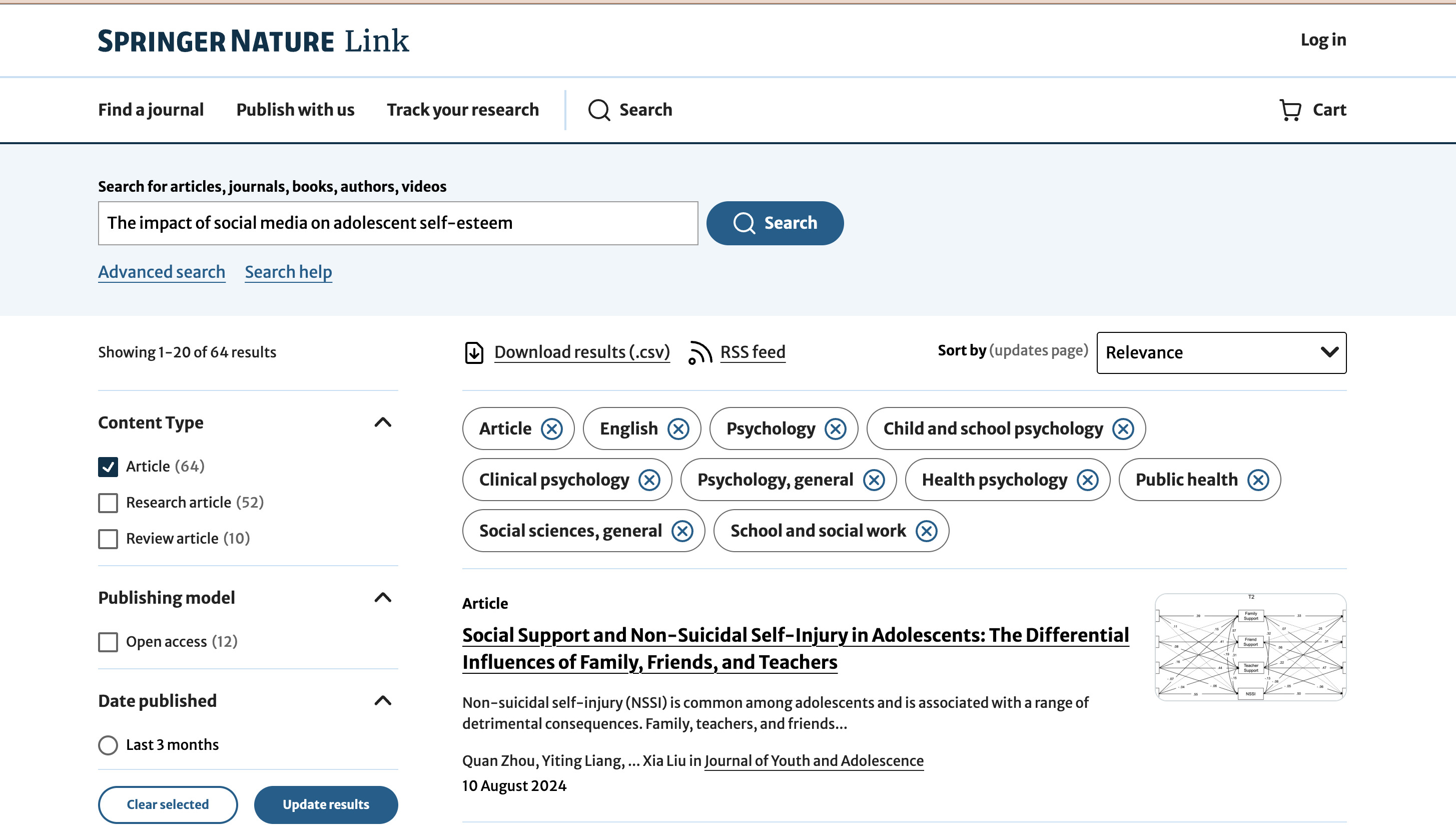Open Publish with us menu item
The height and width of the screenshot is (831, 1456).
click(x=295, y=110)
